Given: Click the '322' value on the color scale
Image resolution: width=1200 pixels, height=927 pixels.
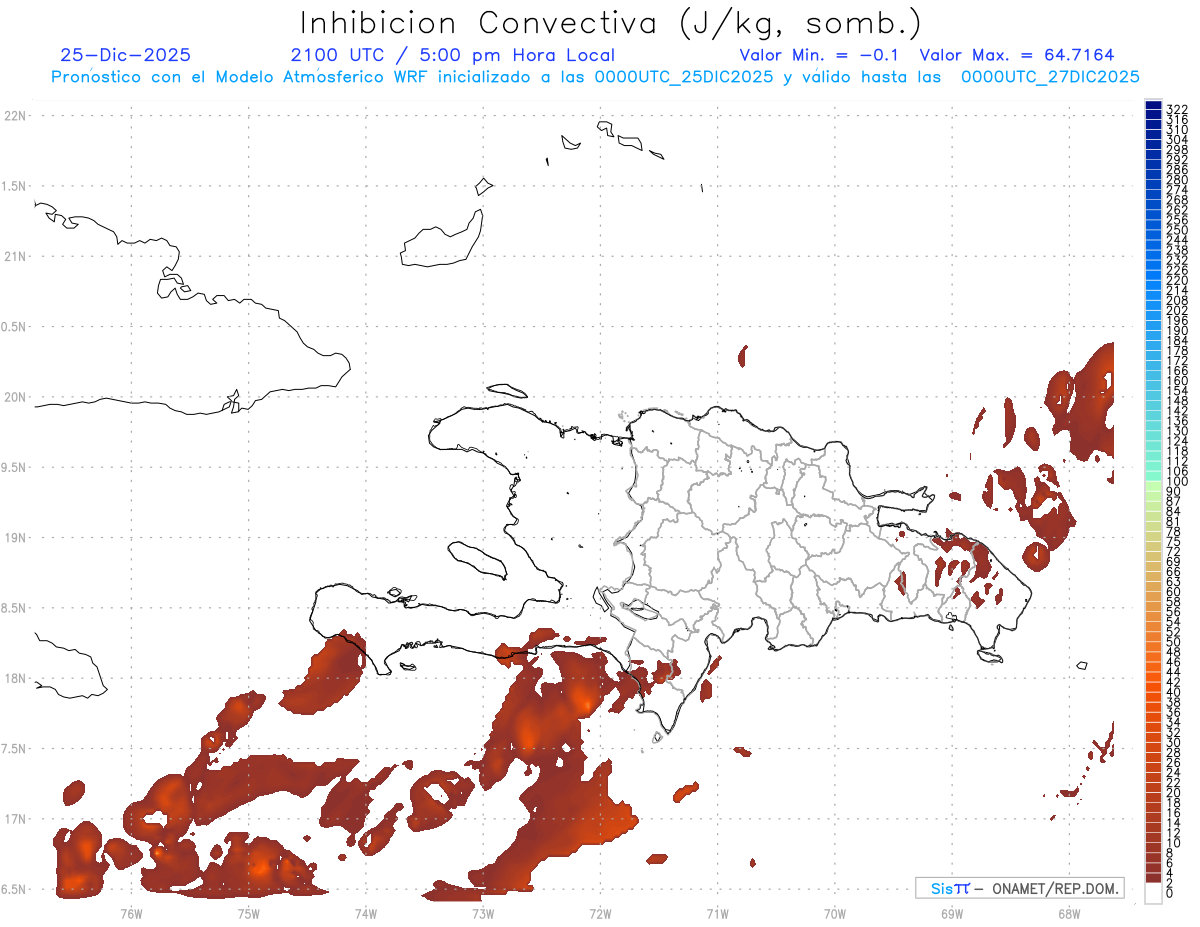Looking at the screenshot, I should (1177, 109).
